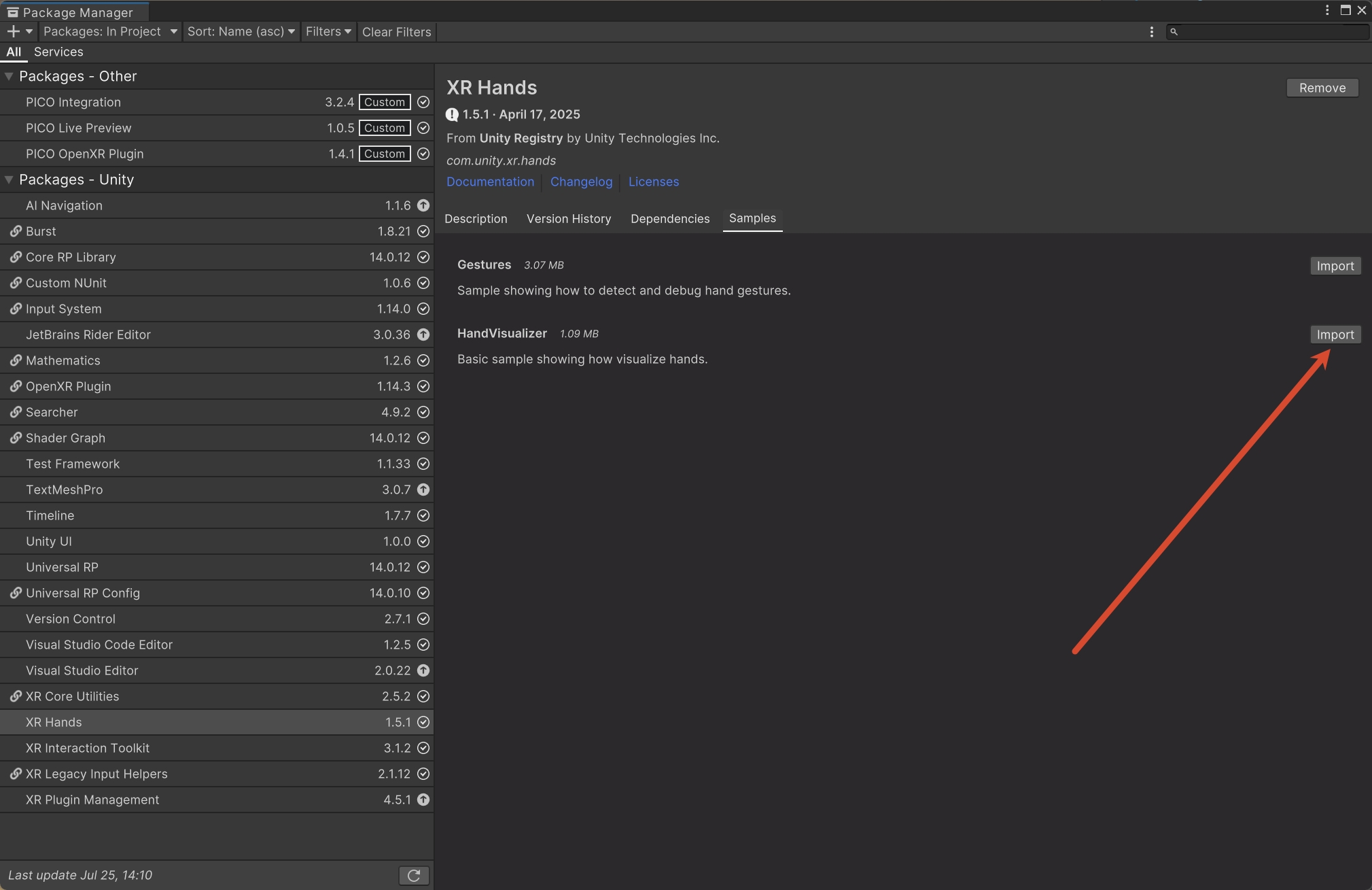Select the Samples tab

pos(752,218)
